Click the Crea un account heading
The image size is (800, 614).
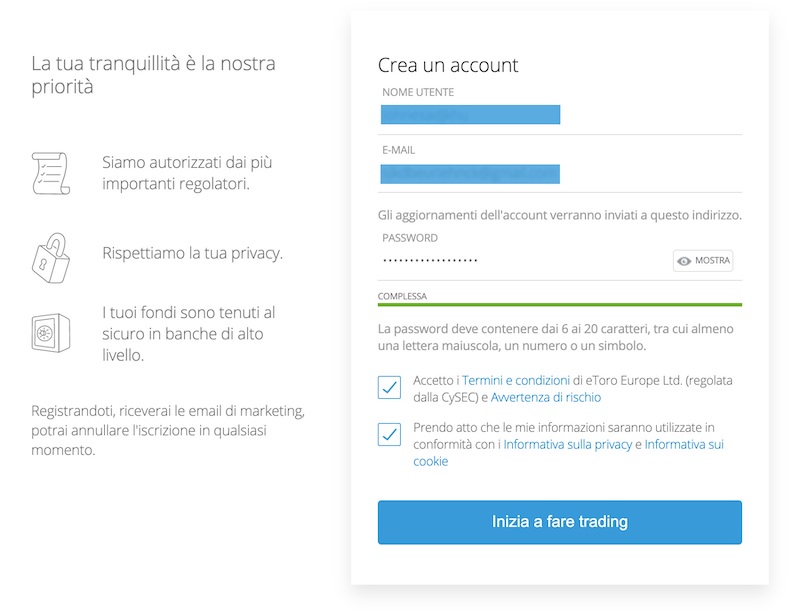(x=448, y=65)
